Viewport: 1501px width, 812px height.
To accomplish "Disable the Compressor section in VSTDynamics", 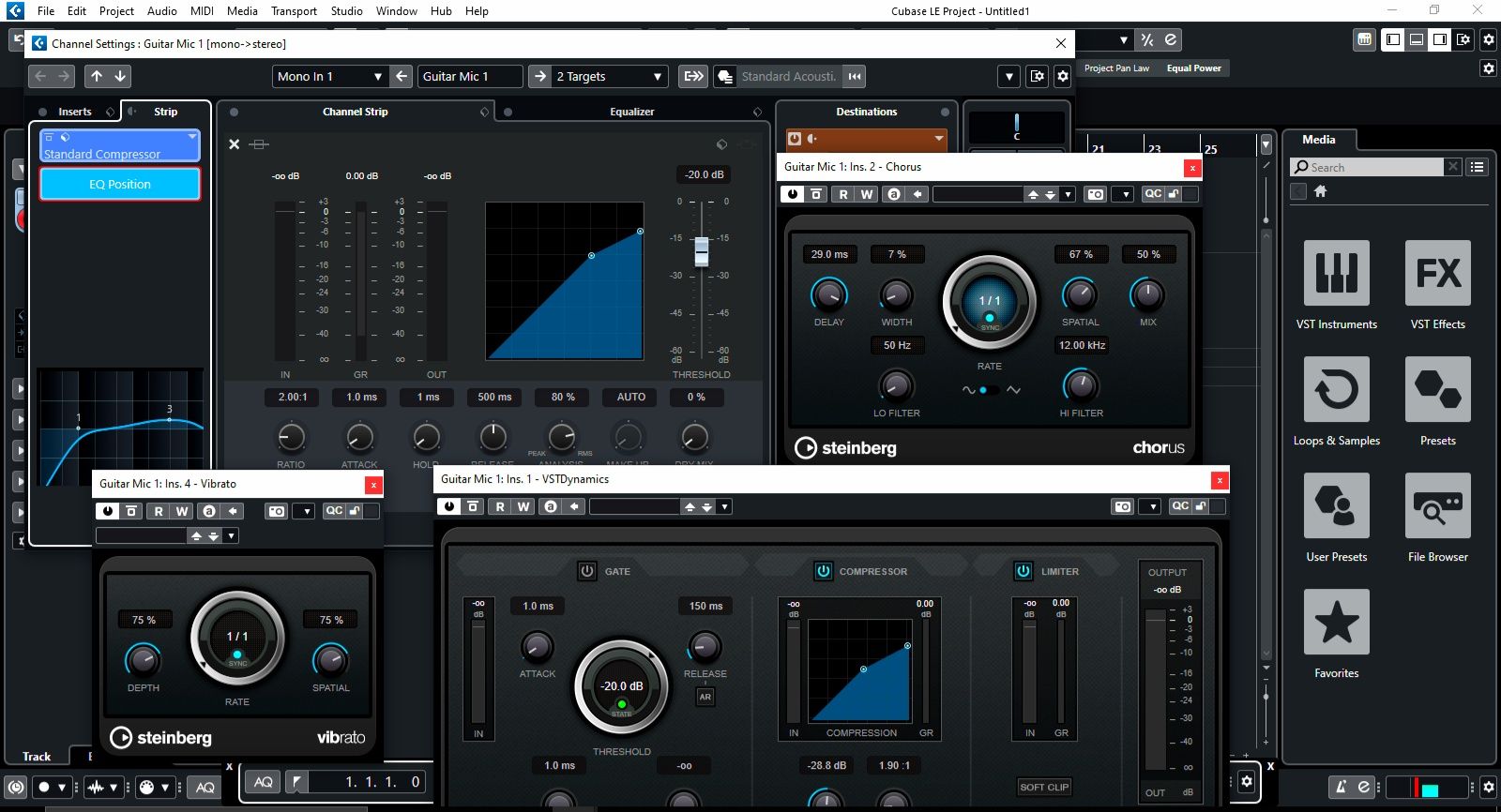I will point(823,571).
